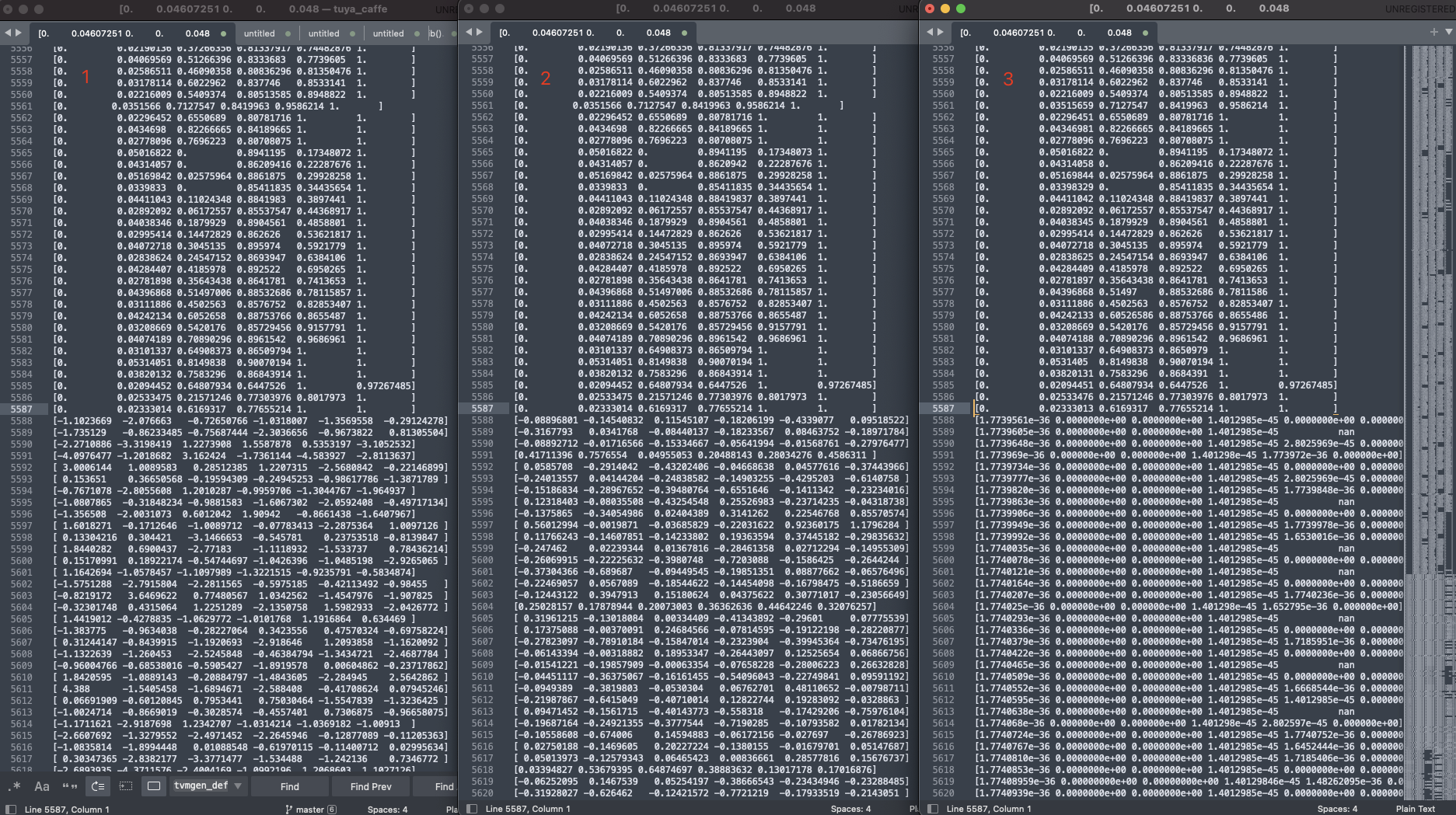Click the minimap in right window
Image resolution: width=1456 pixels, height=815 pixels.
[1430, 311]
